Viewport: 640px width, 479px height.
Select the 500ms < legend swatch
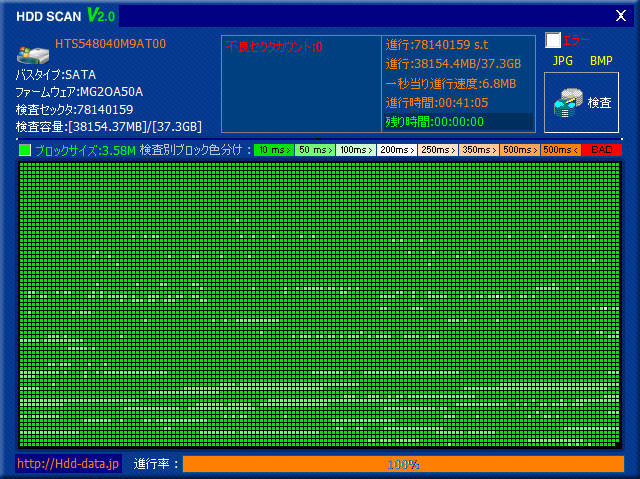point(561,150)
